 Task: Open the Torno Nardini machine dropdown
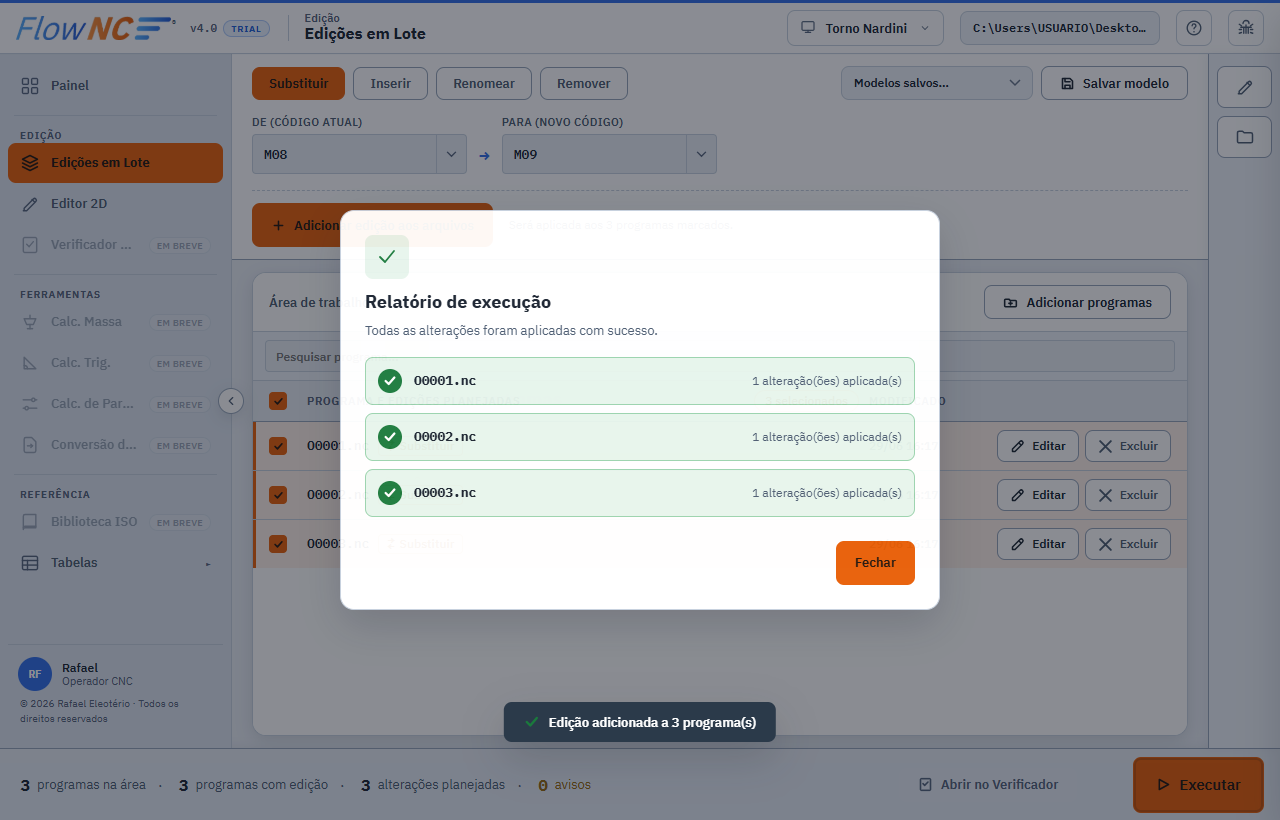click(x=866, y=28)
